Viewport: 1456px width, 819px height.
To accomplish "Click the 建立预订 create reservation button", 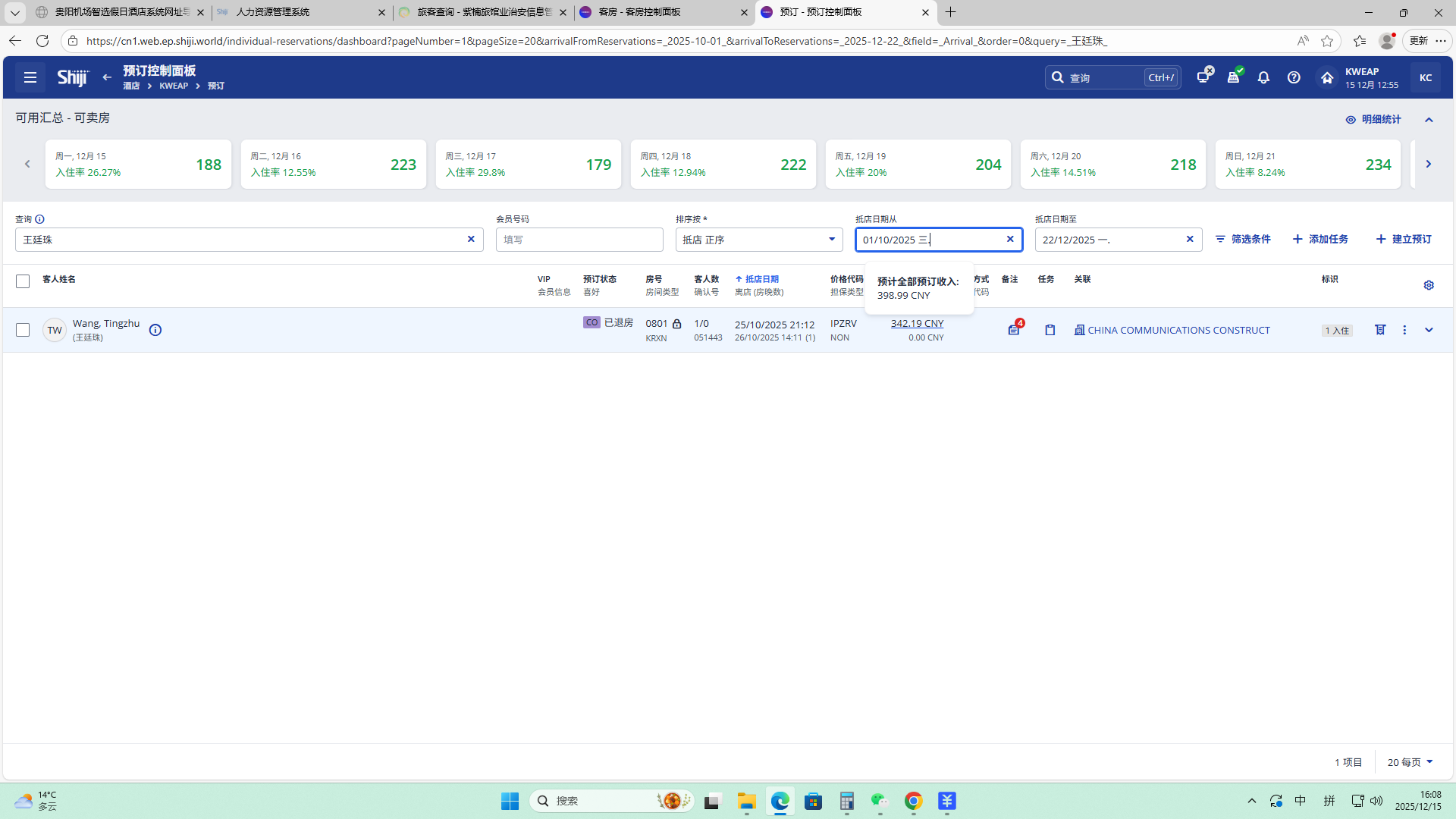I will coord(1404,239).
